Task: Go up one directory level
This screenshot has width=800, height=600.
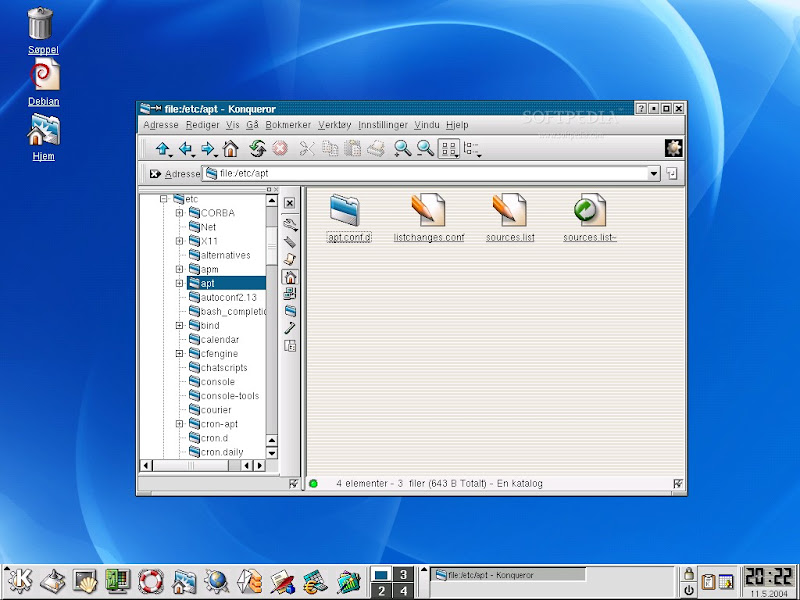Action: (162, 149)
